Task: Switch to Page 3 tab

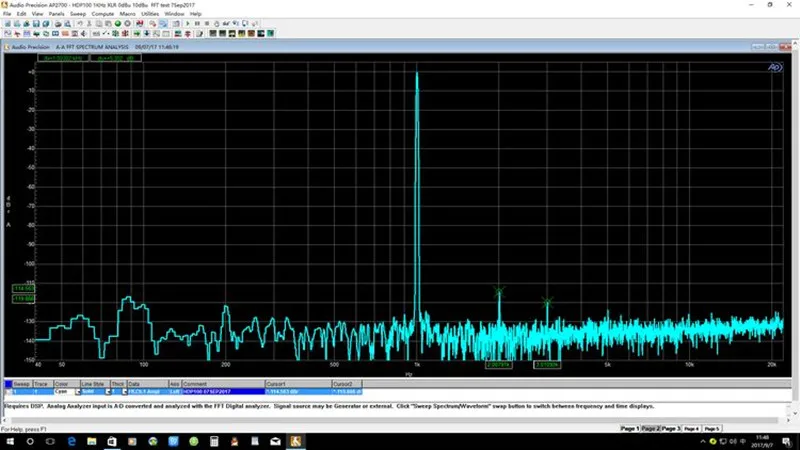Action: point(671,429)
